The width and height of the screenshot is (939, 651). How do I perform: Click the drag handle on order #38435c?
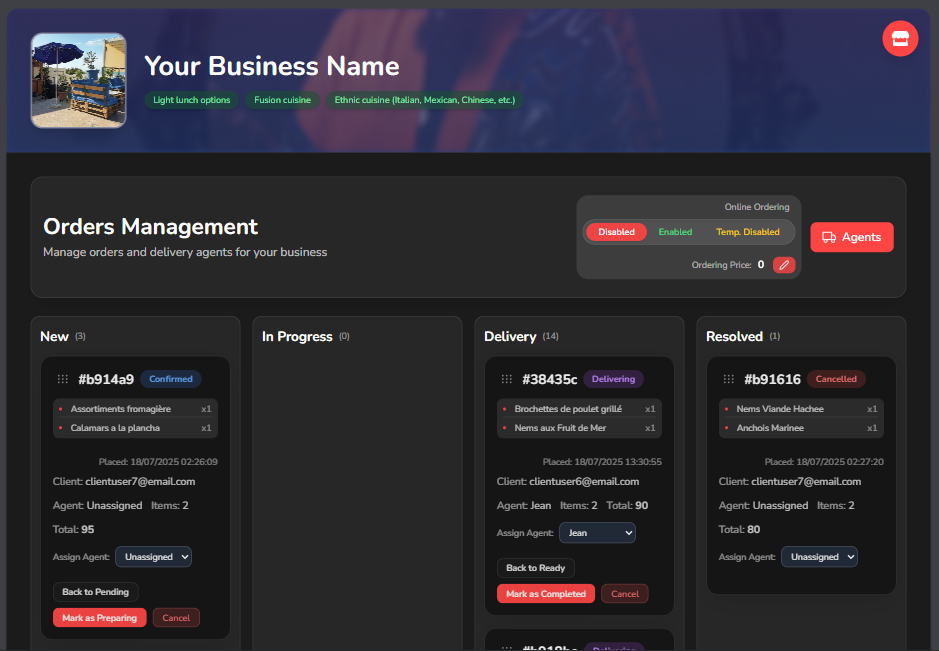[x=507, y=380]
